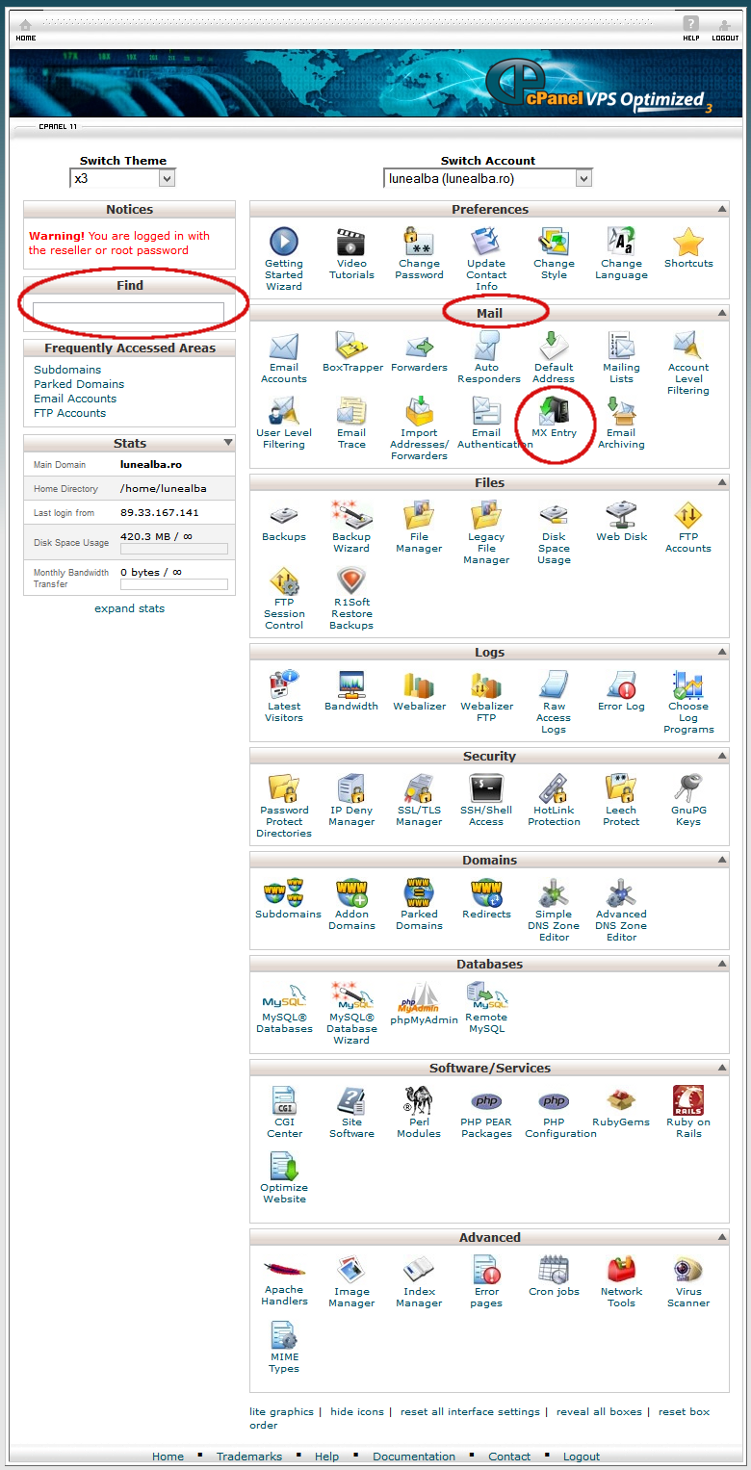
Task: Open MIME Types
Action: point(284,1348)
